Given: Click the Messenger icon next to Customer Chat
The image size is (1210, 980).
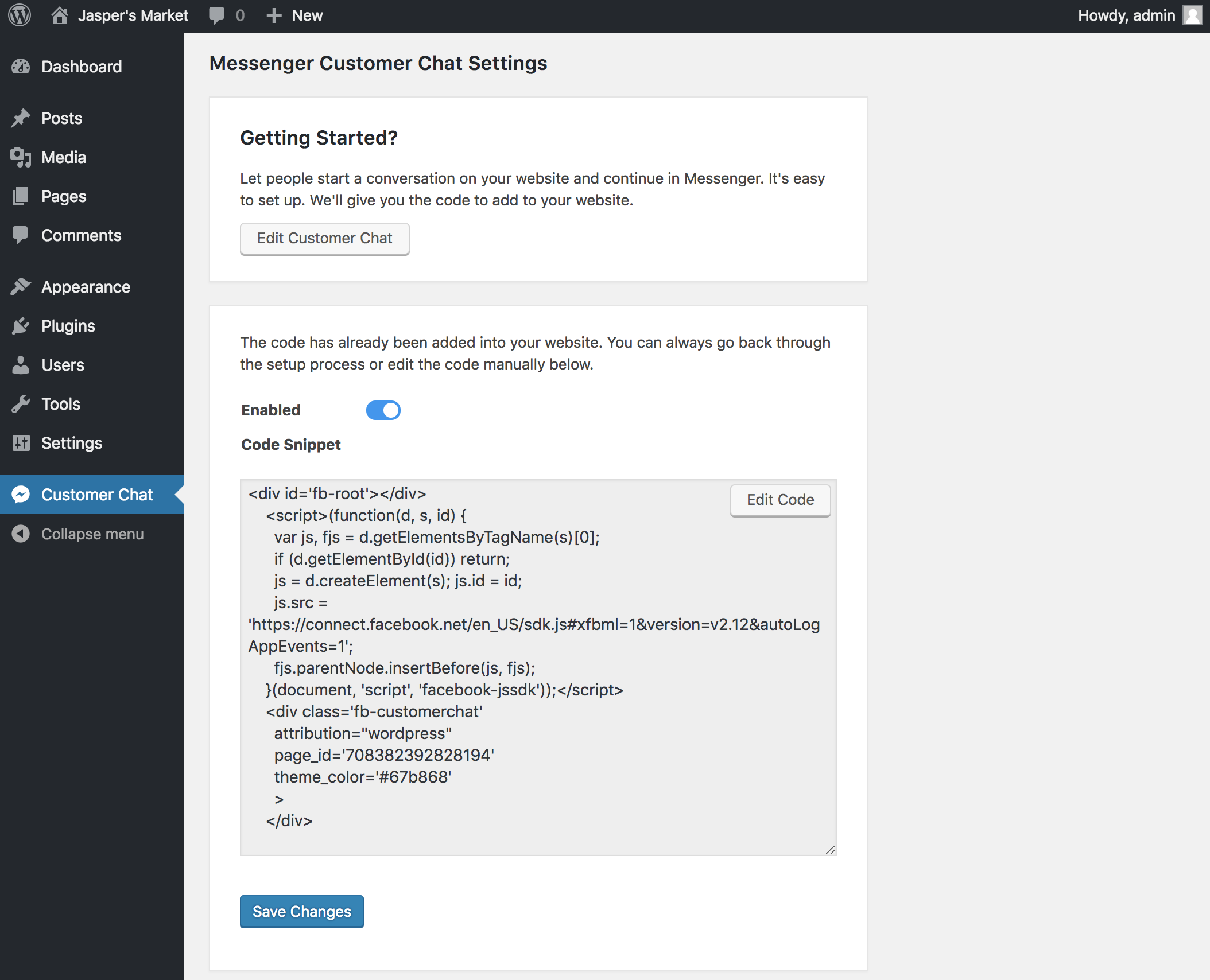Looking at the screenshot, I should (21, 494).
